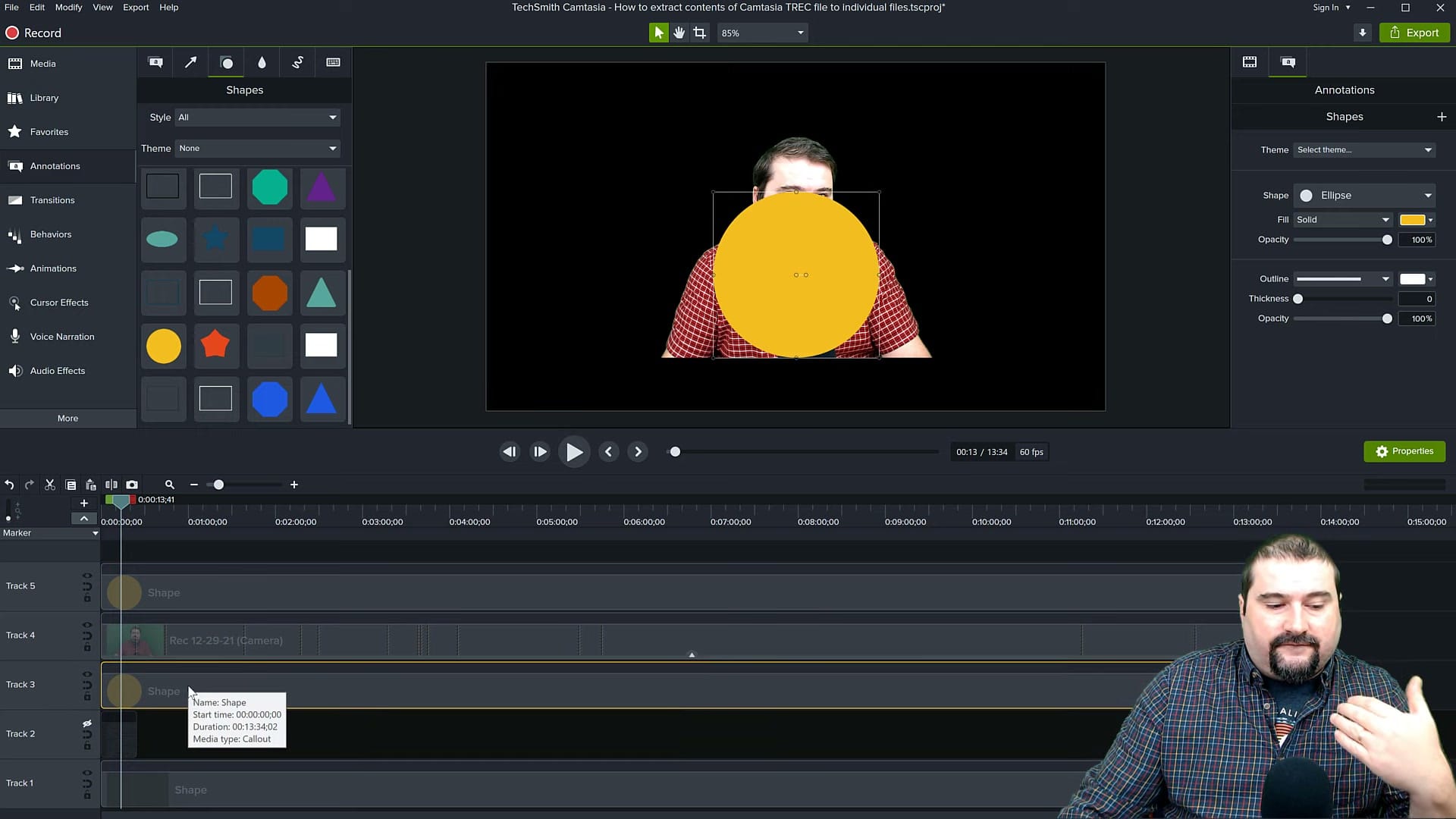The image size is (1456, 819).
Task: Open the Cursor Effects panel
Action: 59,302
